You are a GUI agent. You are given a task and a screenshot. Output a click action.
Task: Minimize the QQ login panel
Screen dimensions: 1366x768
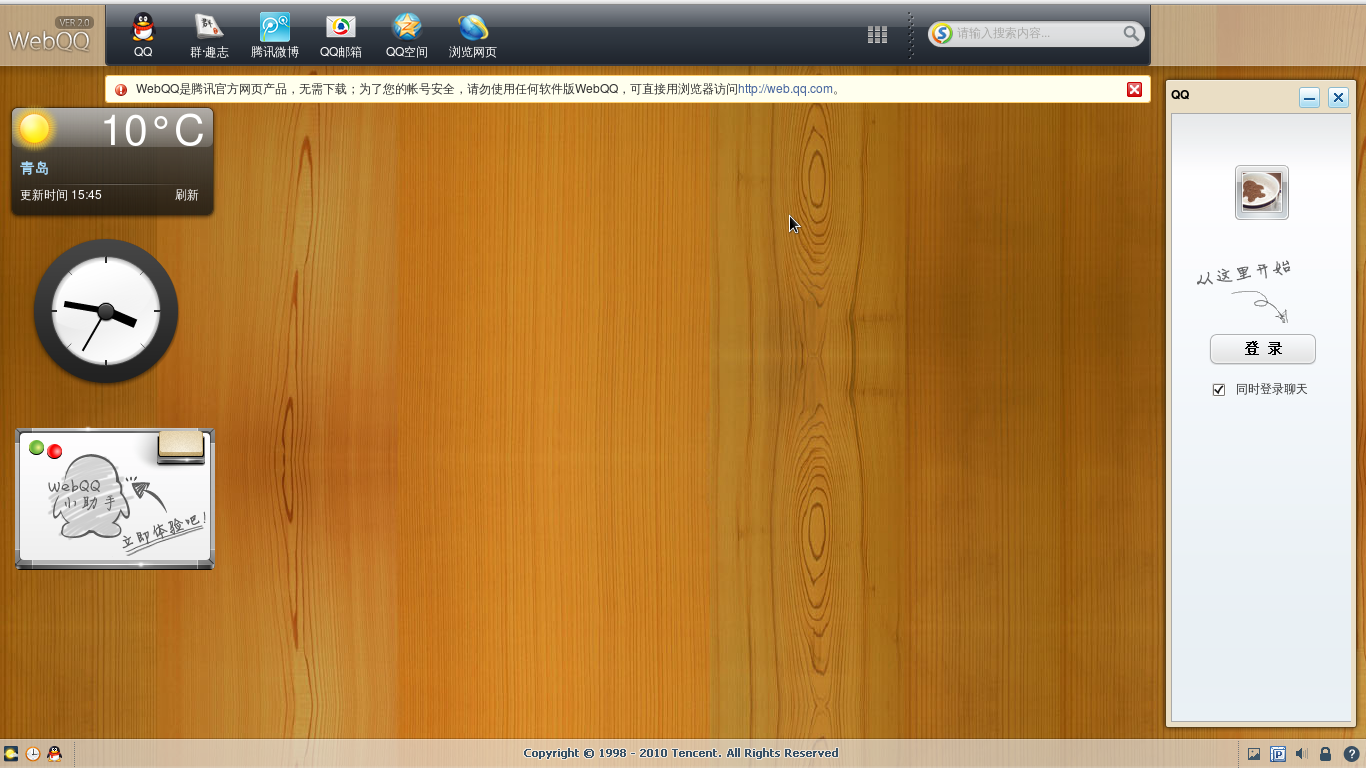1309,97
